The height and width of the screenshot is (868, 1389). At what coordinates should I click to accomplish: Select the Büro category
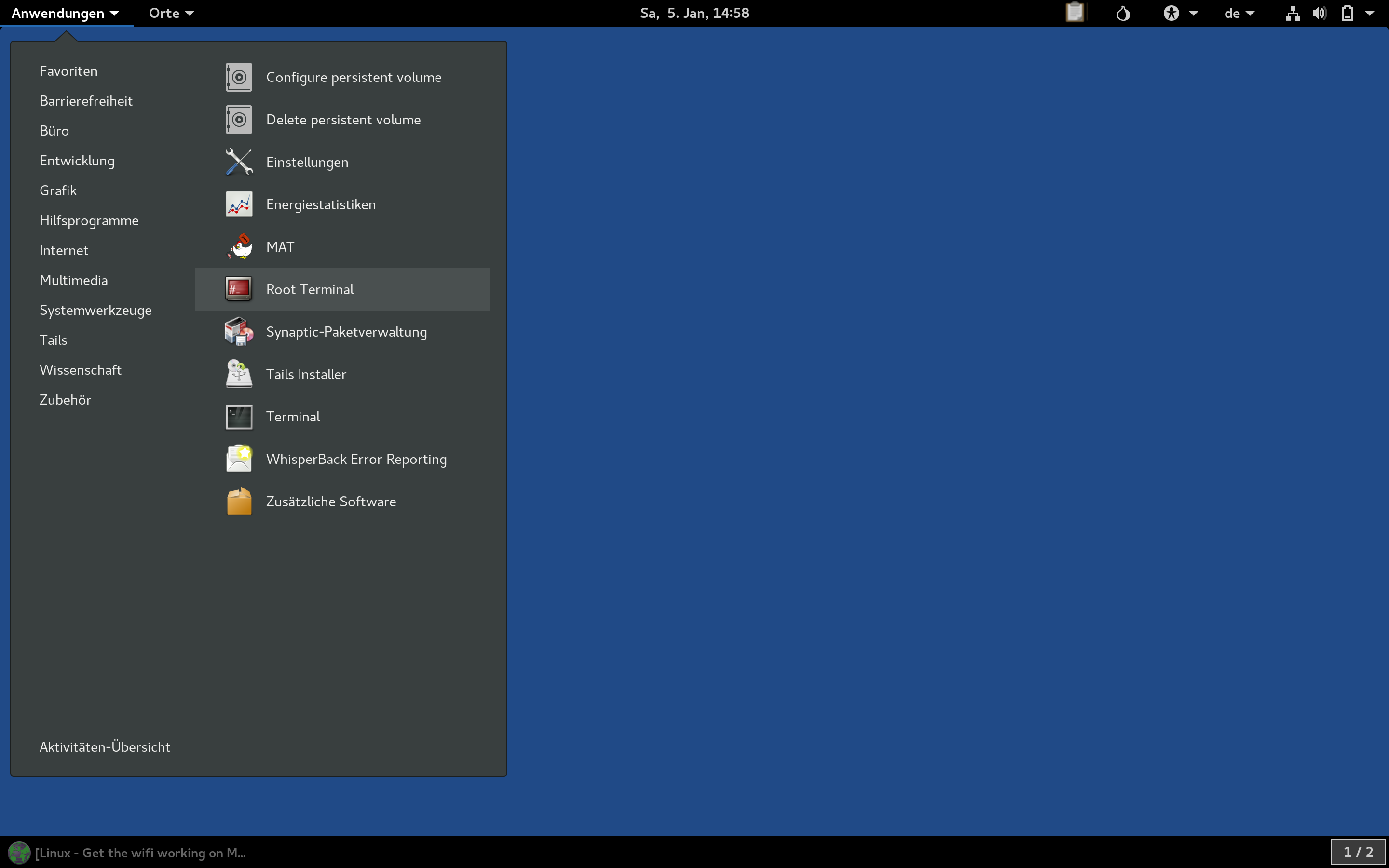click(54, 130)
